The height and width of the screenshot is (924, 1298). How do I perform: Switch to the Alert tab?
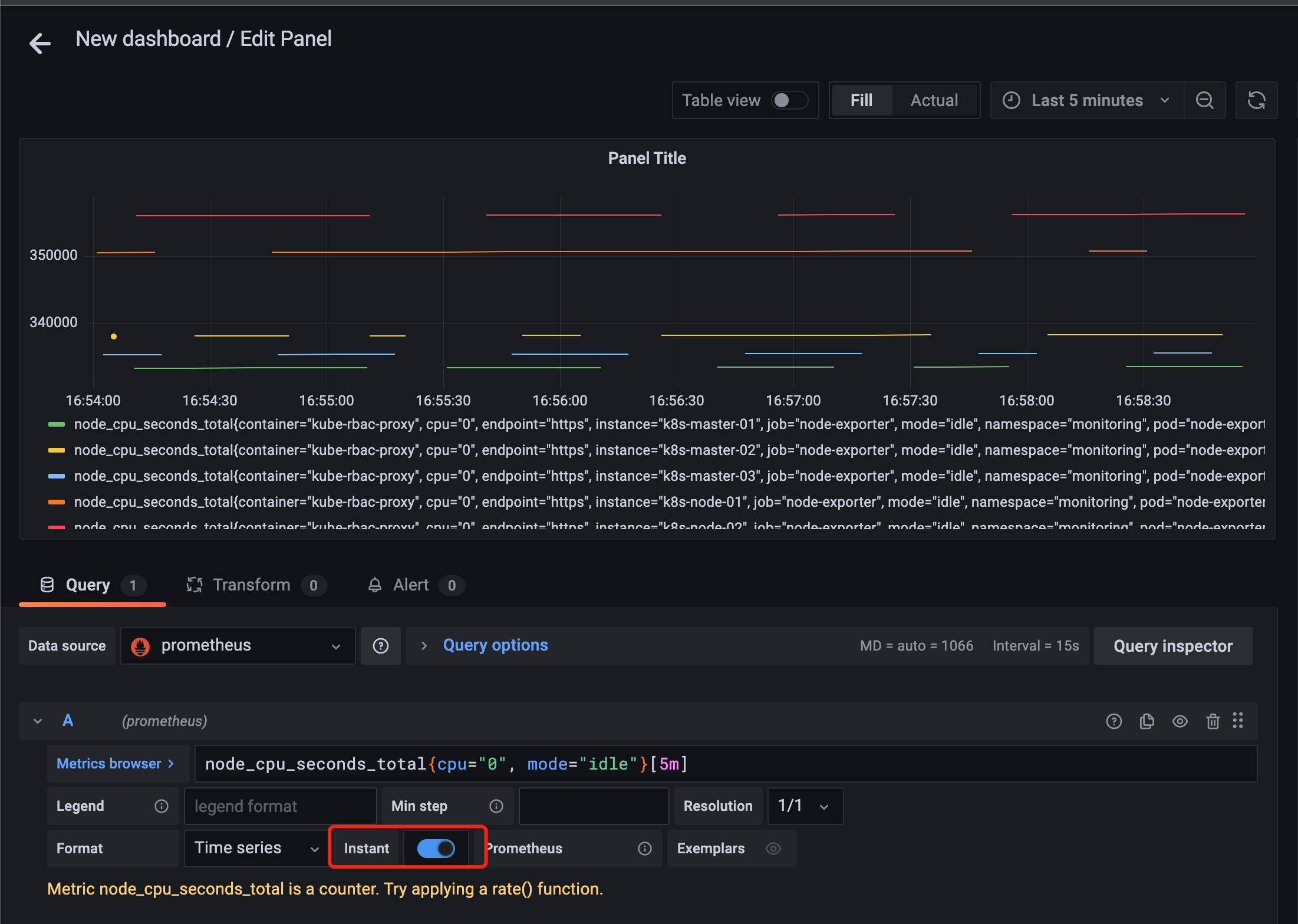coord(416,585)
